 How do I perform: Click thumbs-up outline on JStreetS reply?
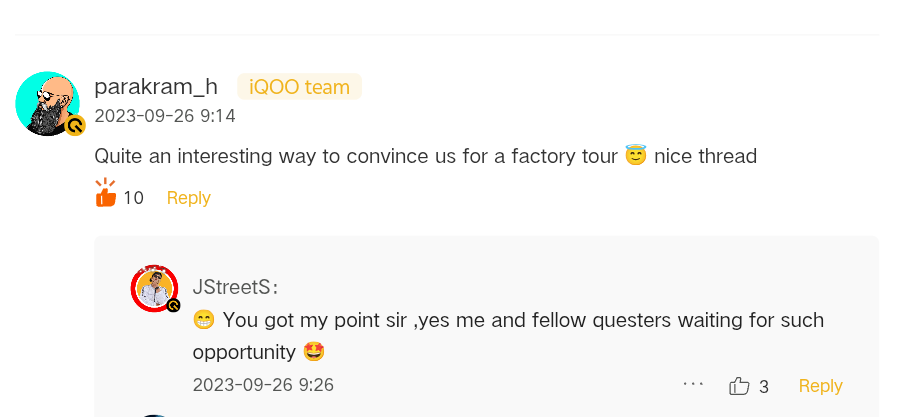(x=739, y=386)
